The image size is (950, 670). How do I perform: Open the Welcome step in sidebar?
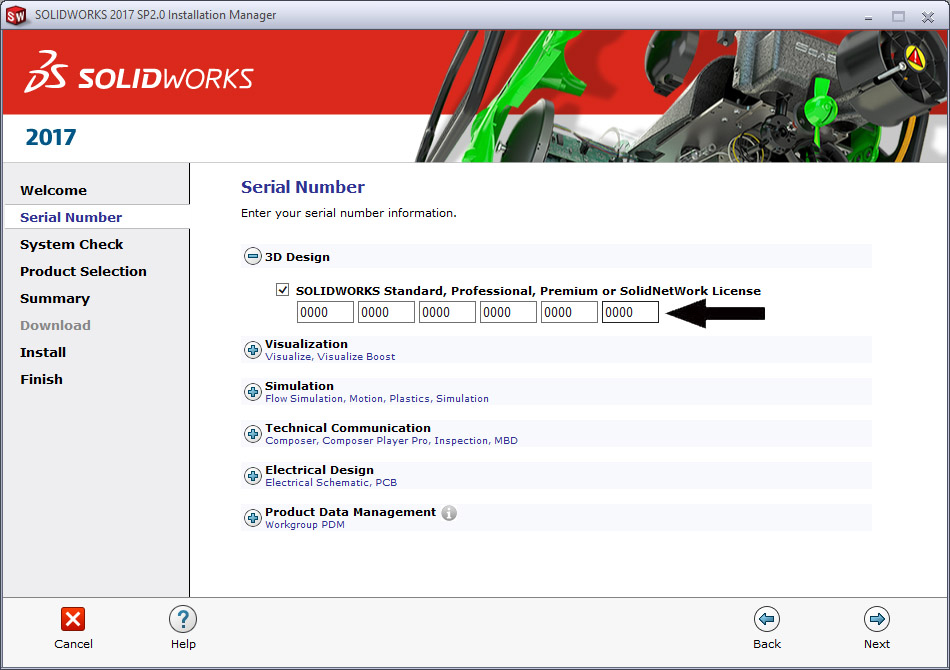[x=53, y=190]
